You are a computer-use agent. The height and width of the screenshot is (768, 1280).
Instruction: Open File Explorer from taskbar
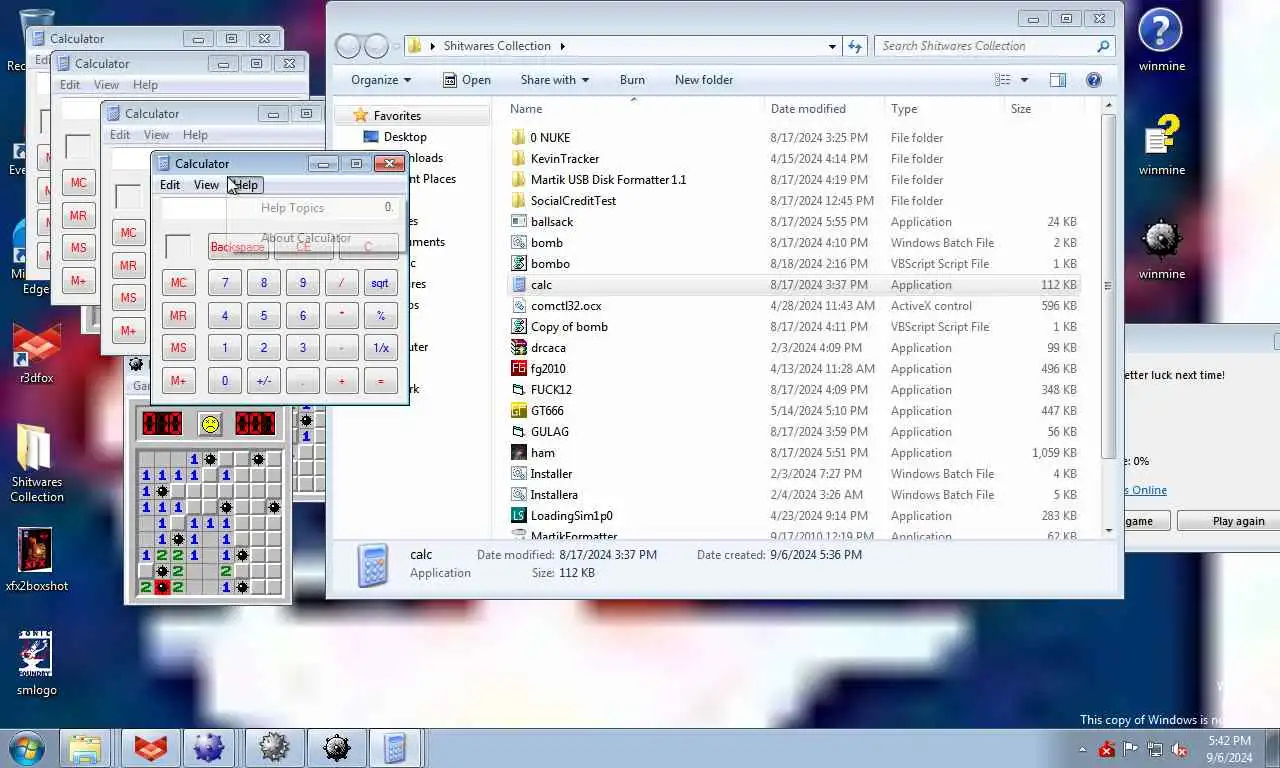point(85,748)
